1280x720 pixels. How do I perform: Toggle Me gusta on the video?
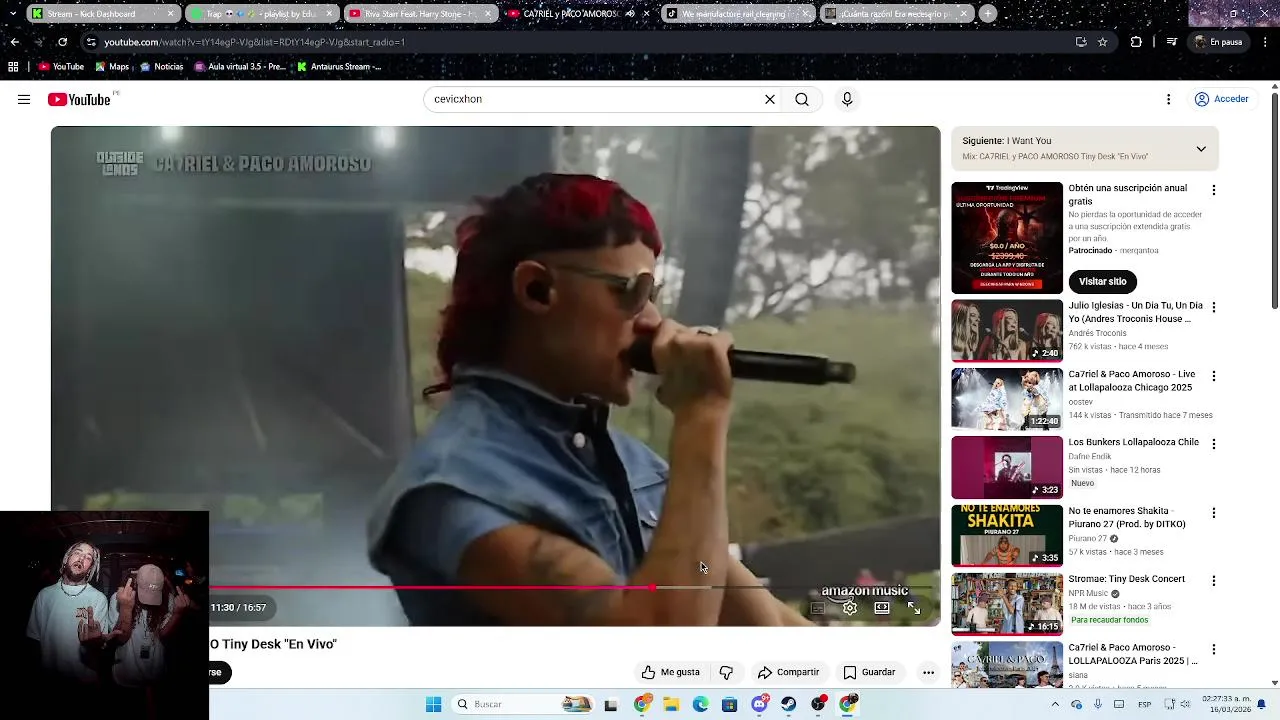(x=670, y=672)
